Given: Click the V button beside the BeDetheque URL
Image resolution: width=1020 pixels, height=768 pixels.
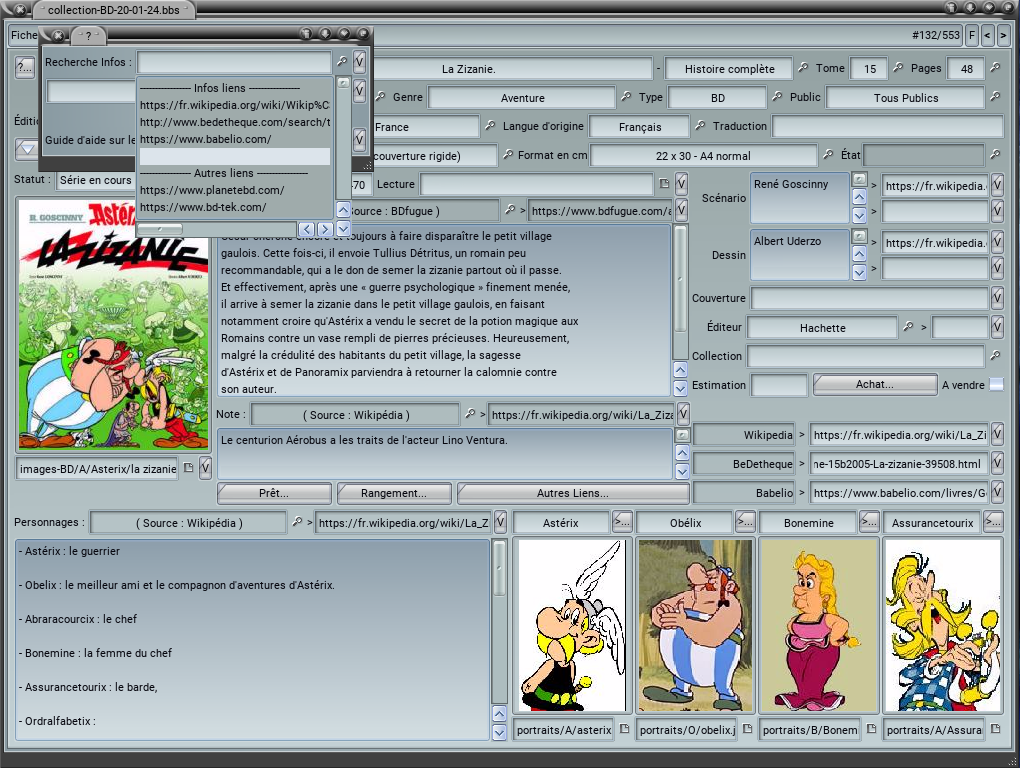Looking at the screenshot, I should [x=997, y=464].
